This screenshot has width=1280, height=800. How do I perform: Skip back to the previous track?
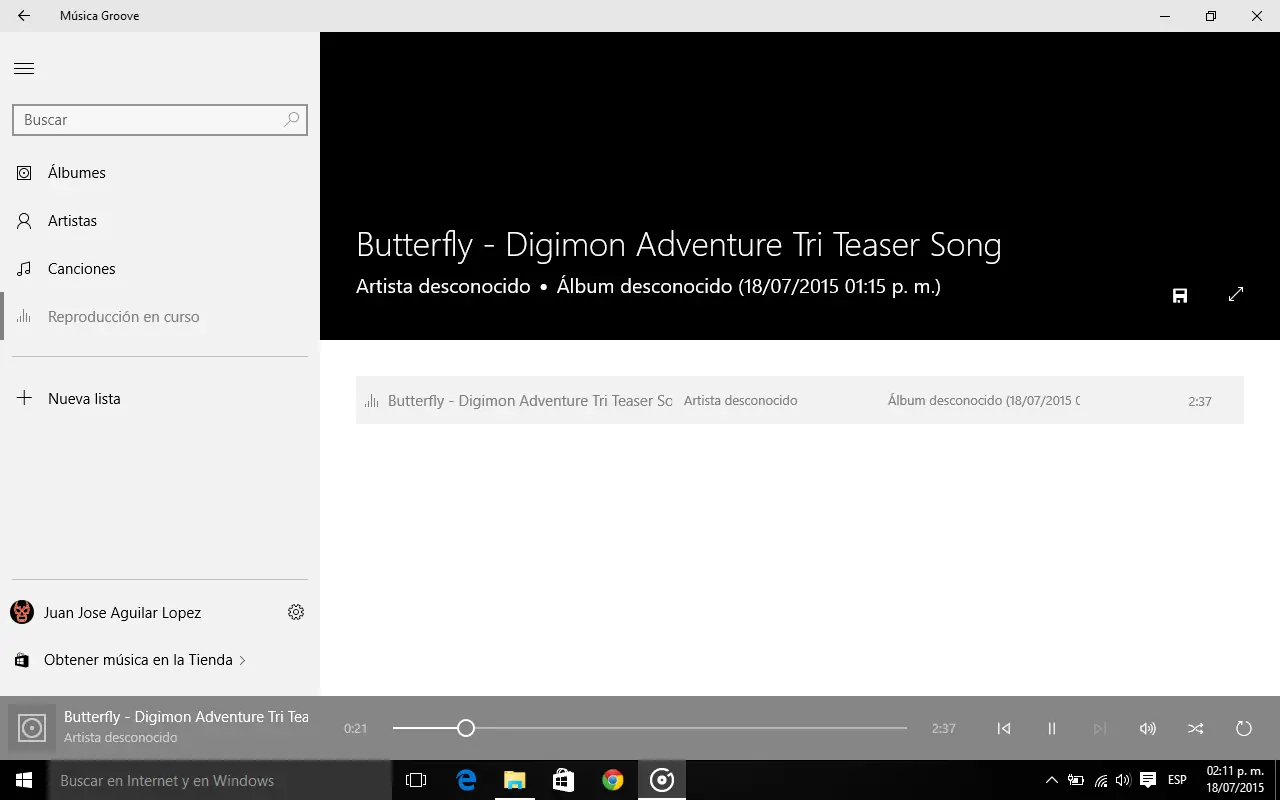coord(1004,728)
